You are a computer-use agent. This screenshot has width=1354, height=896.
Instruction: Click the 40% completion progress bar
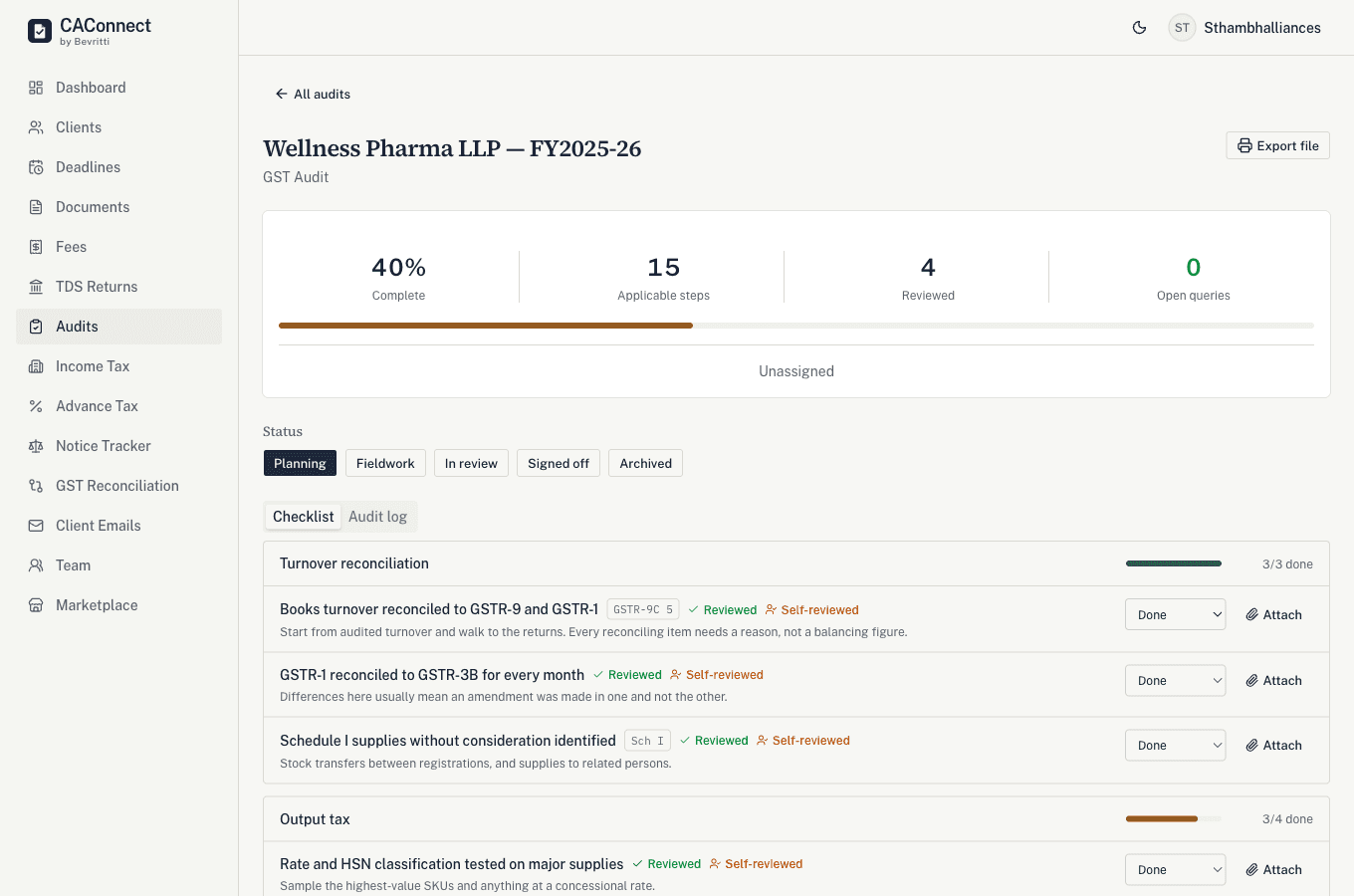796,326
